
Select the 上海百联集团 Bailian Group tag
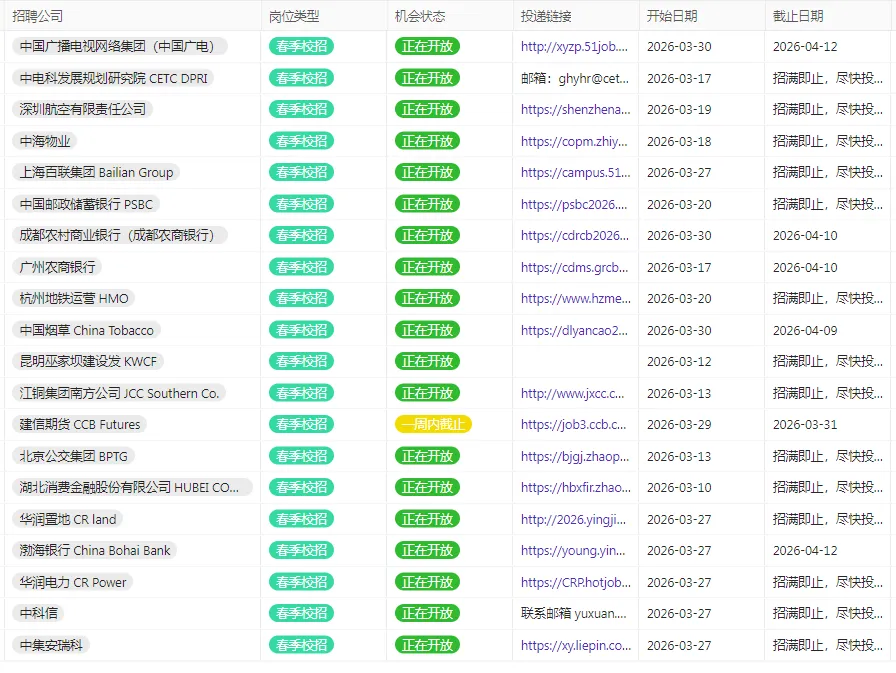[x=96, y=173]
